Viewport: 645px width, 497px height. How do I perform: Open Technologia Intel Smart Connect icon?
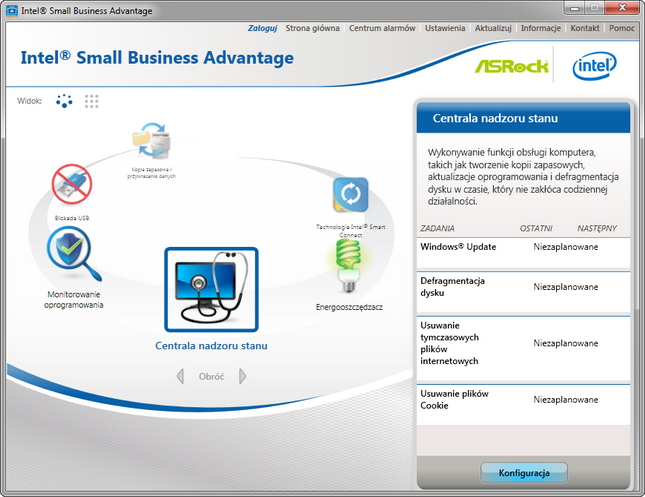350,195
